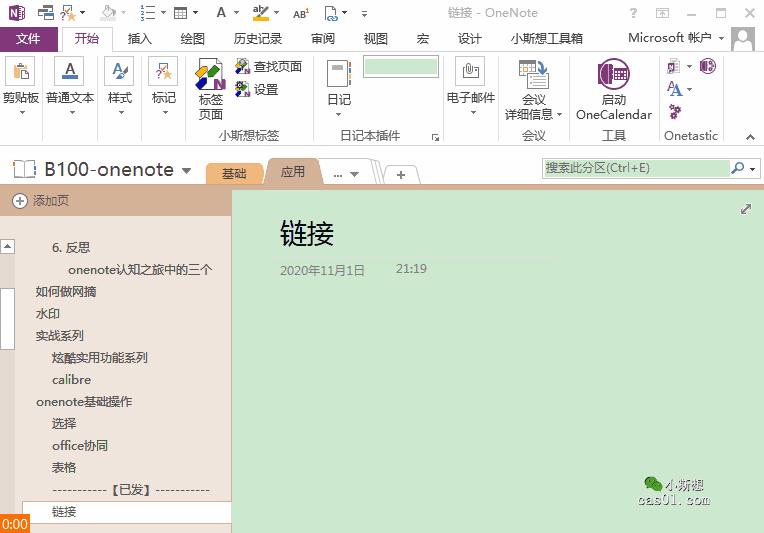Open 日记本插件 group dialog launcher
The height and width of the screenshot is (533, 764).
pyautogui.click(x=435, y=137)
